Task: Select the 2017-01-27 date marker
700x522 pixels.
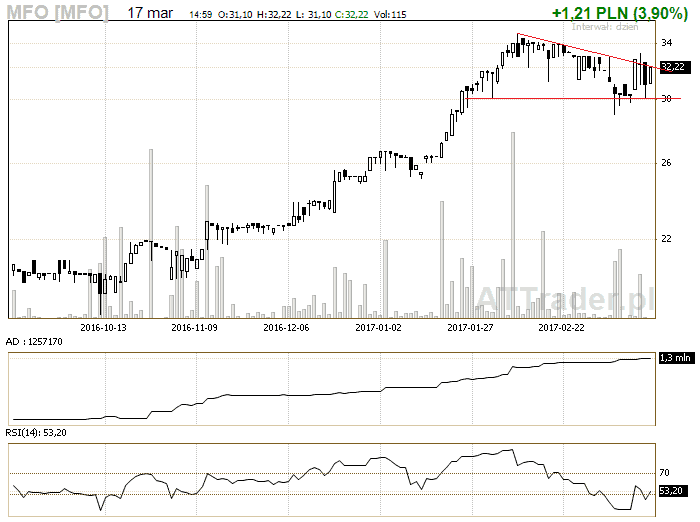Action: point(470,326)
